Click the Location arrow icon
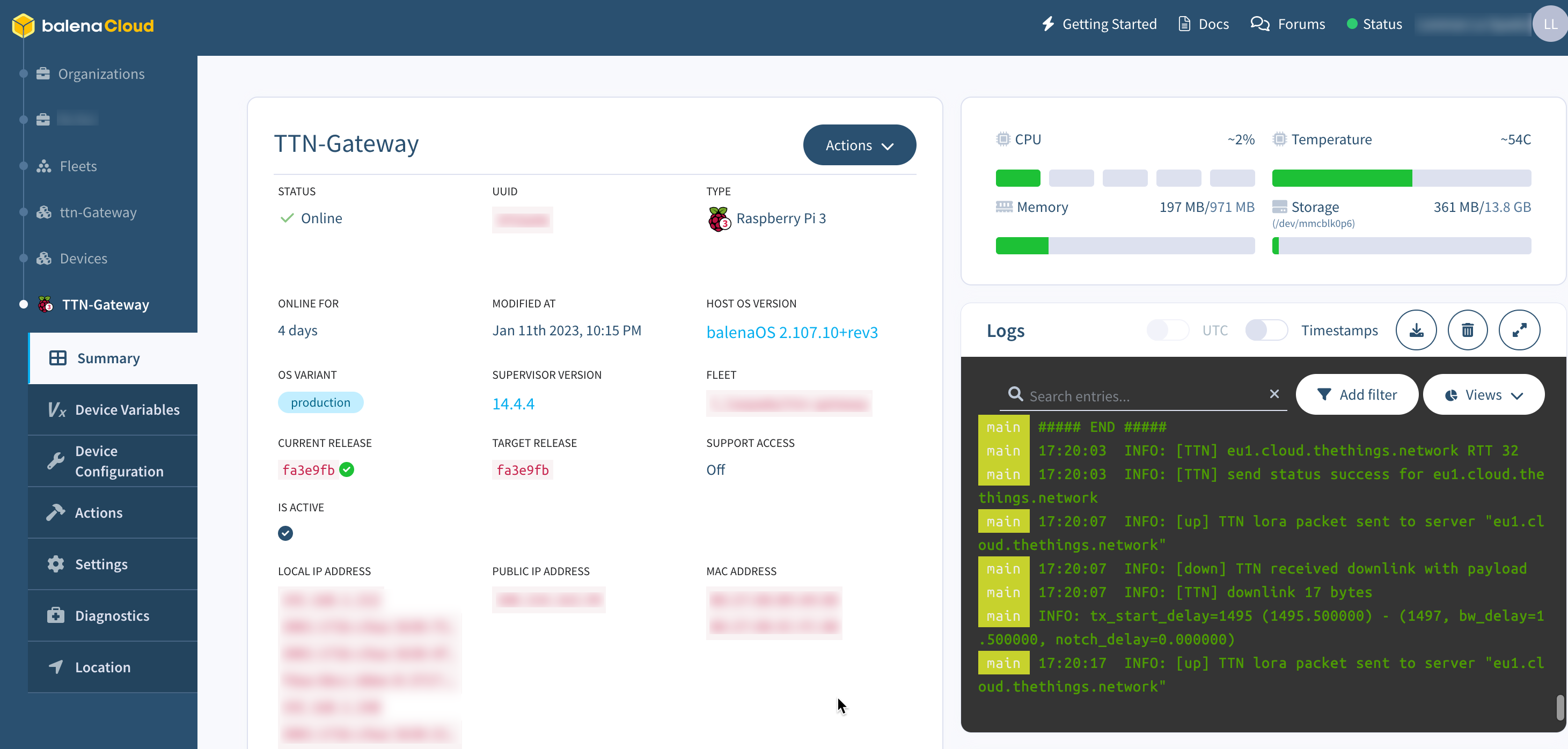This screenshot has width=1568, height=749. pyautogui.click(x=55, y=667)
